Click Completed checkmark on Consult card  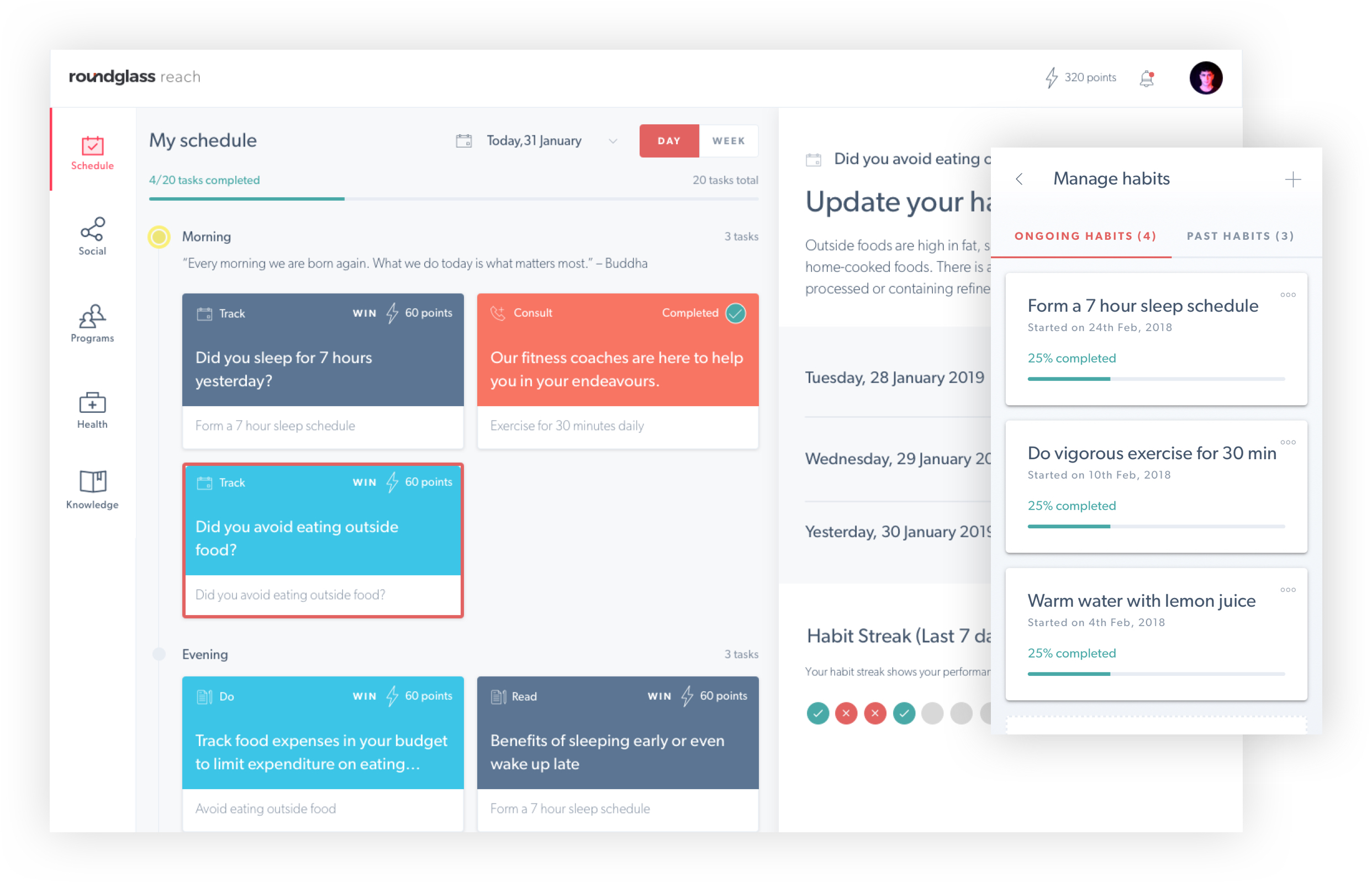736,313
